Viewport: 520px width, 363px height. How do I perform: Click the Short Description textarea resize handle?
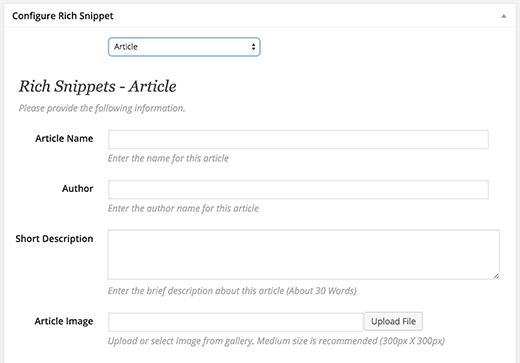[x=496, y=276]
